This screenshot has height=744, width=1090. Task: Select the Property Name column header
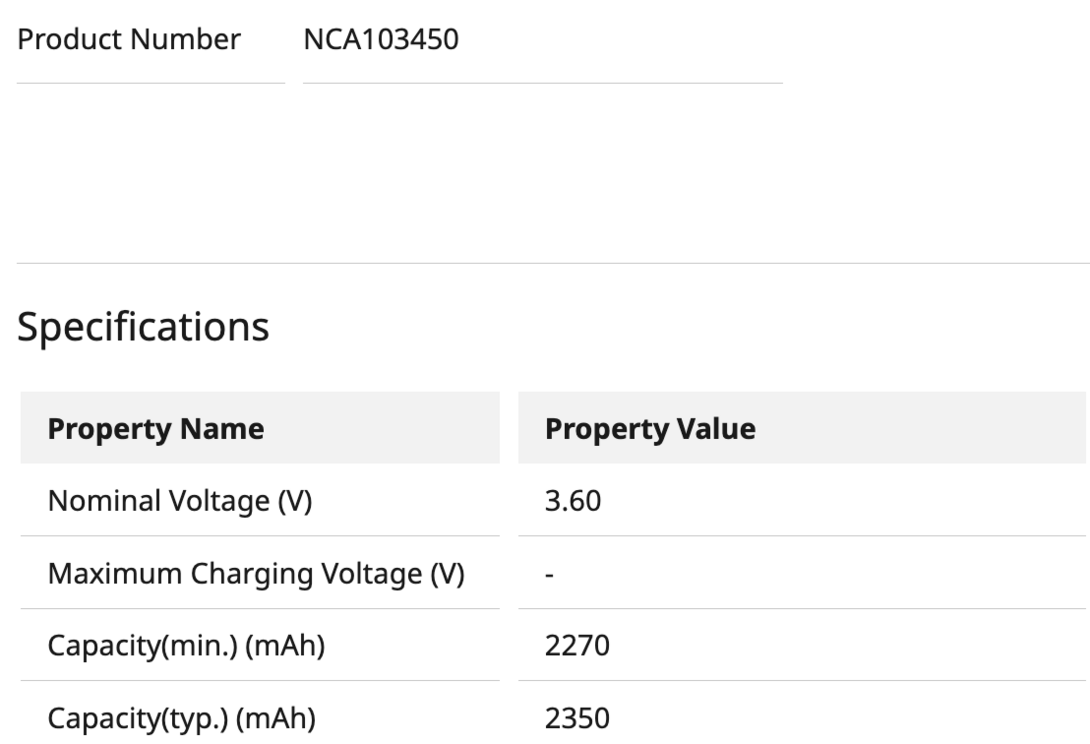pos(156,429)
